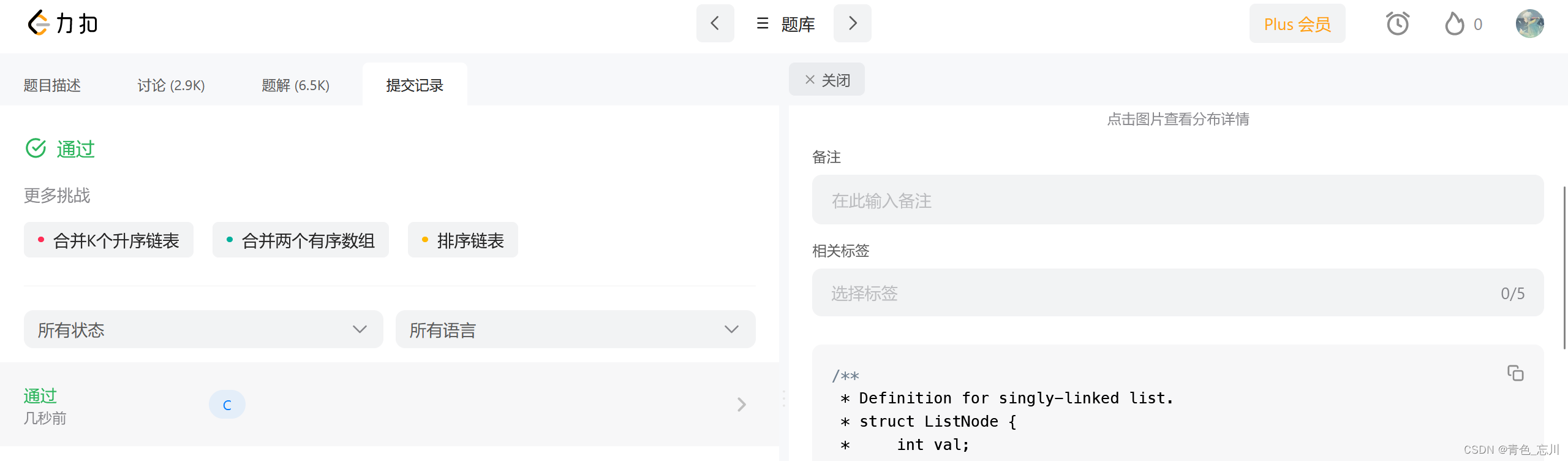Click the 在此输入备注 notes field
This screenshot has height=461, width=1568.
[x=1177, y=200]
